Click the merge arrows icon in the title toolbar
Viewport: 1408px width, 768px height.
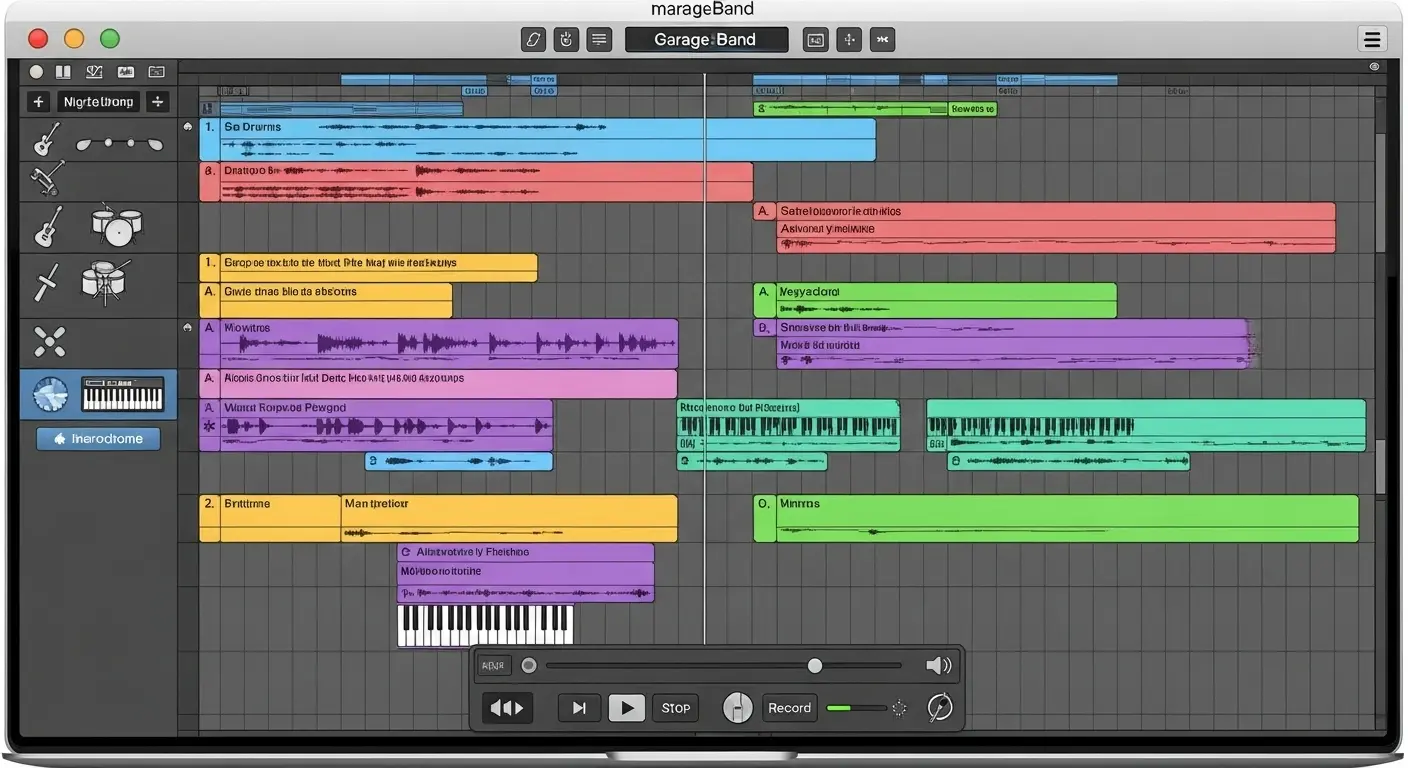pos(882,40)
